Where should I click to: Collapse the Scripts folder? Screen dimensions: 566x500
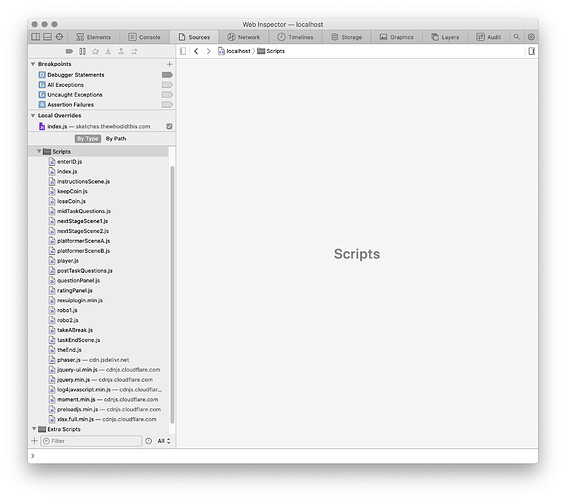tap(39, 151)
